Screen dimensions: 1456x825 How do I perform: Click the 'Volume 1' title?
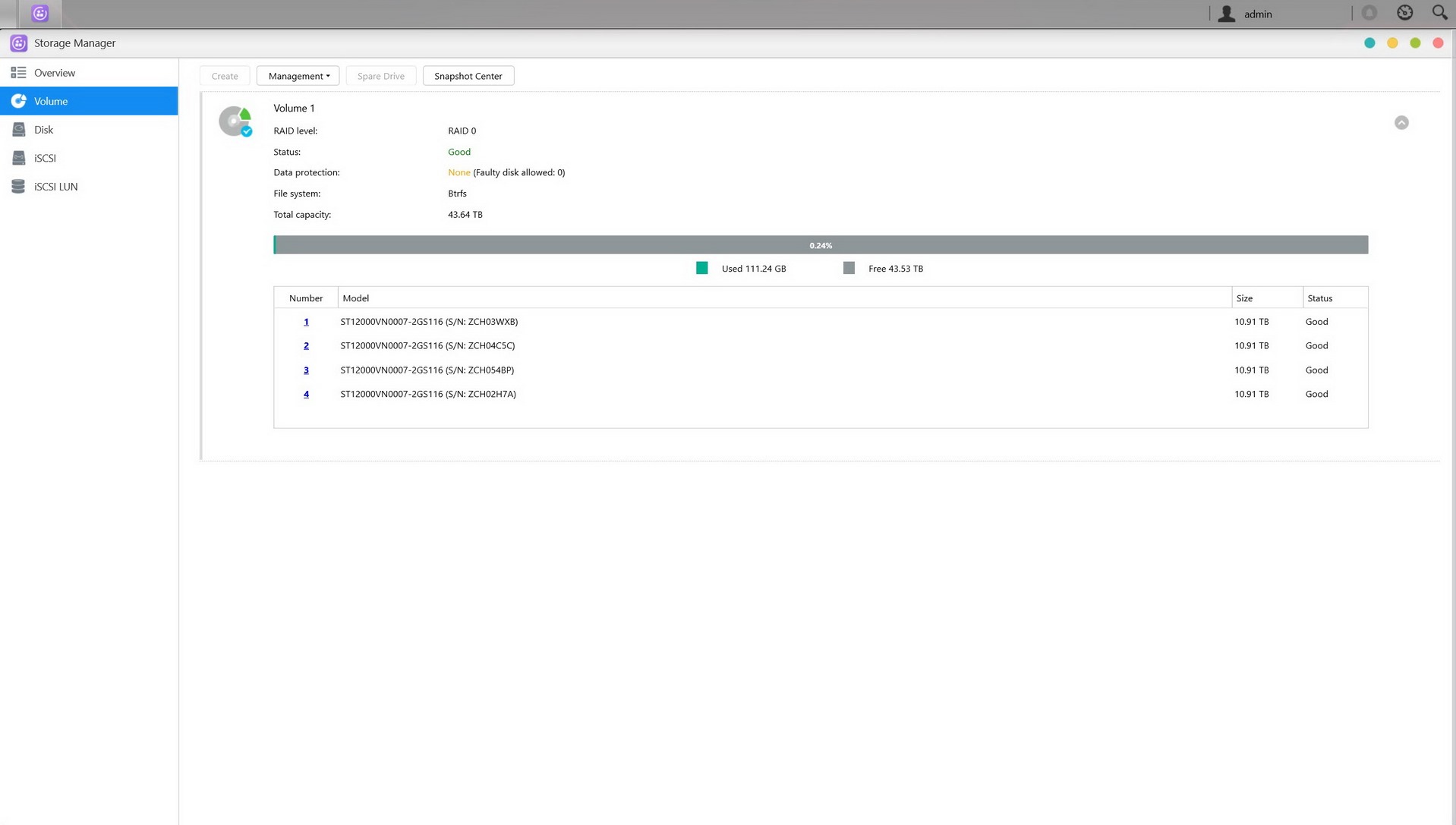pos(294,109)
